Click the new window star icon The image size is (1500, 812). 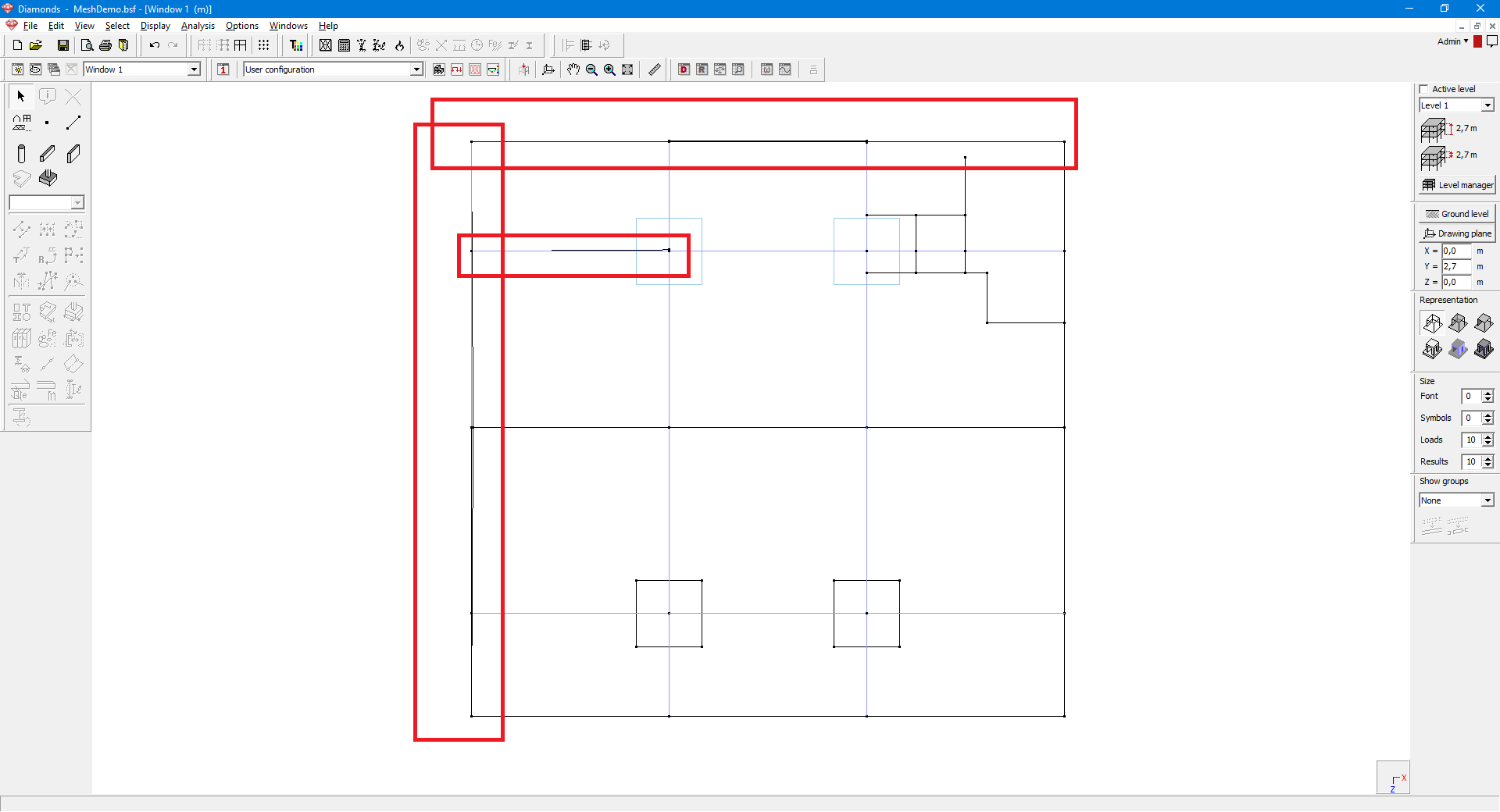[x=17, y=69]
